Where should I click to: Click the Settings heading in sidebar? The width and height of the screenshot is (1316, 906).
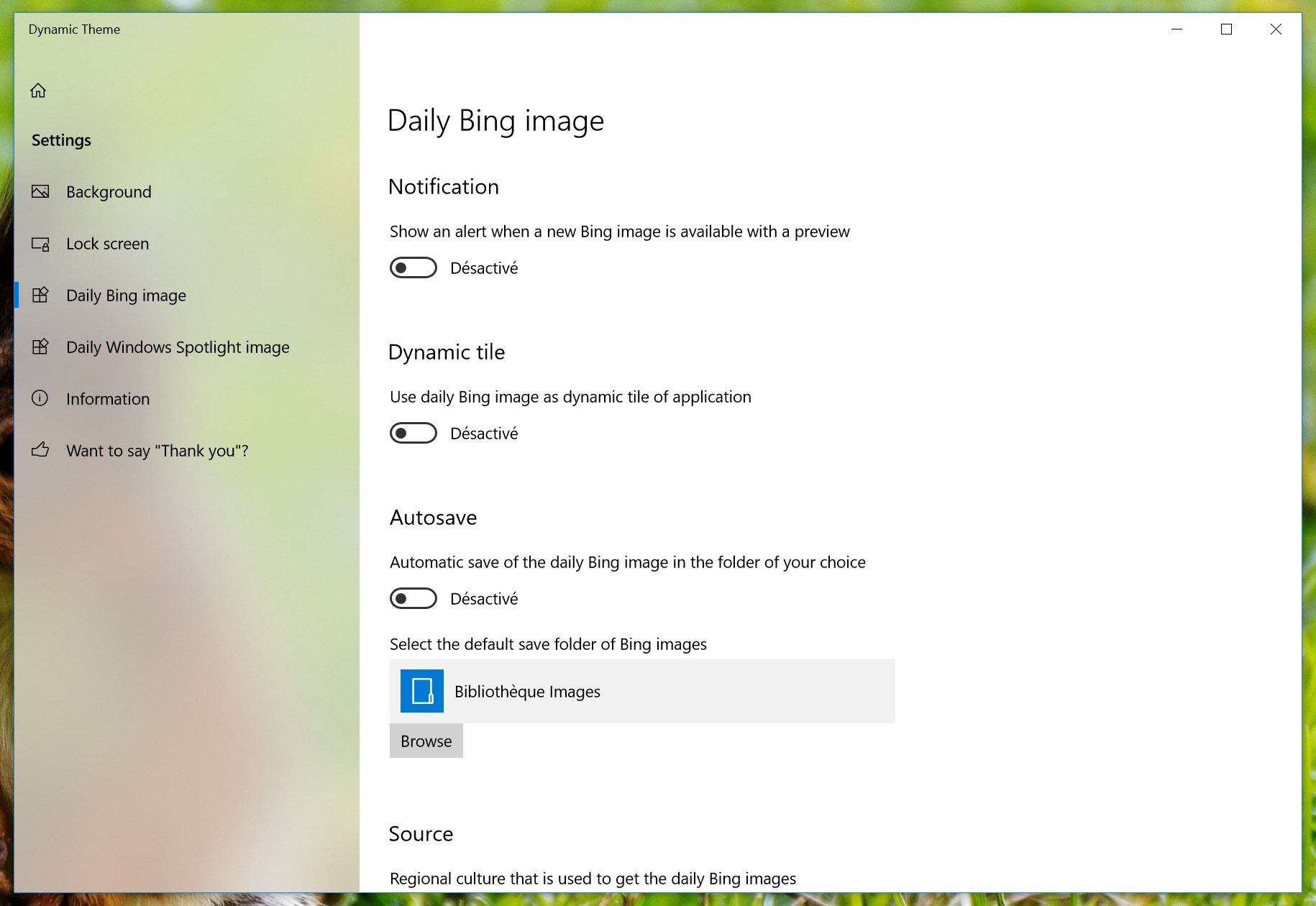point(61,140)
